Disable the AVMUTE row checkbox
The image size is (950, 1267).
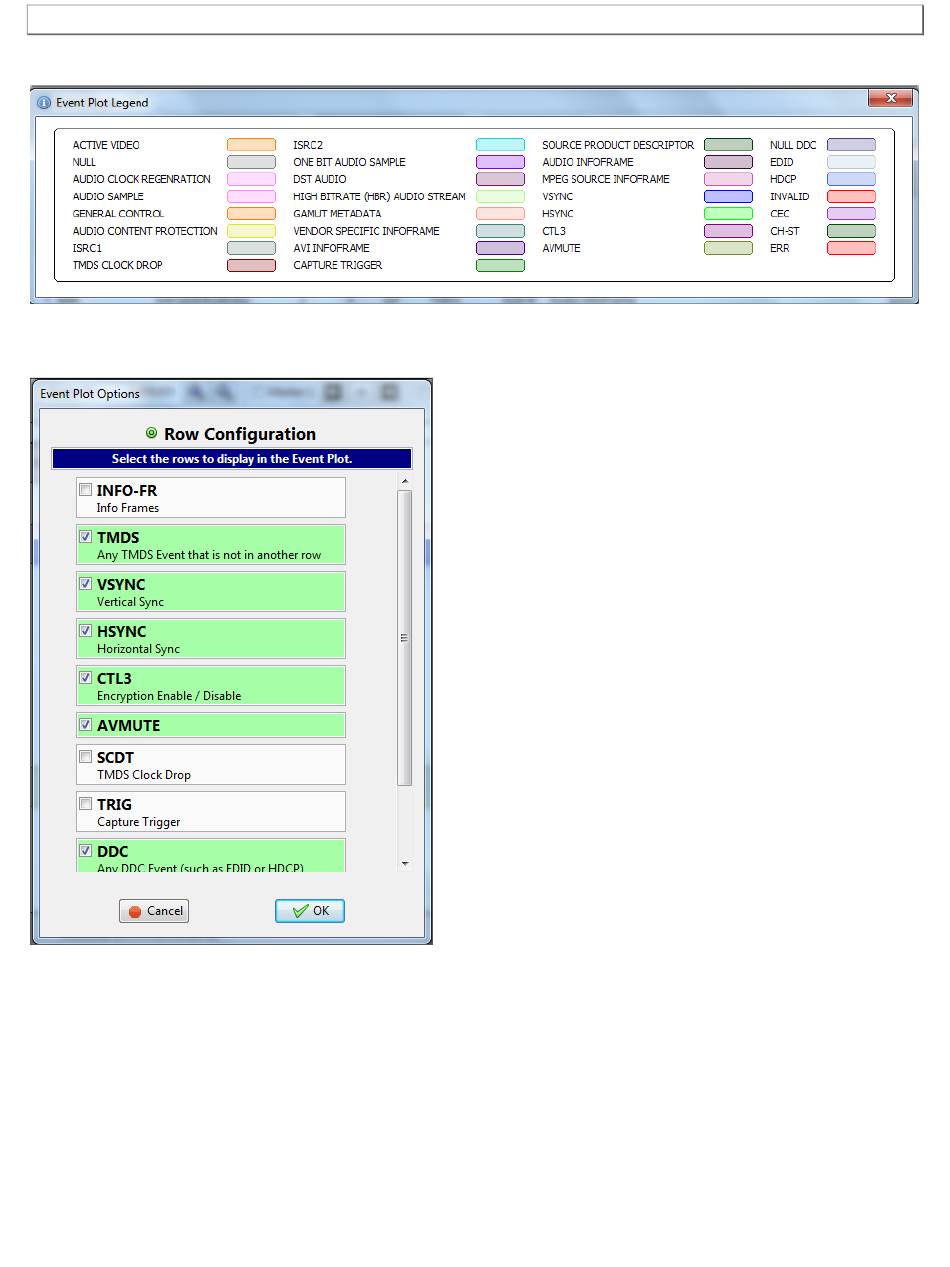point(86,725)
